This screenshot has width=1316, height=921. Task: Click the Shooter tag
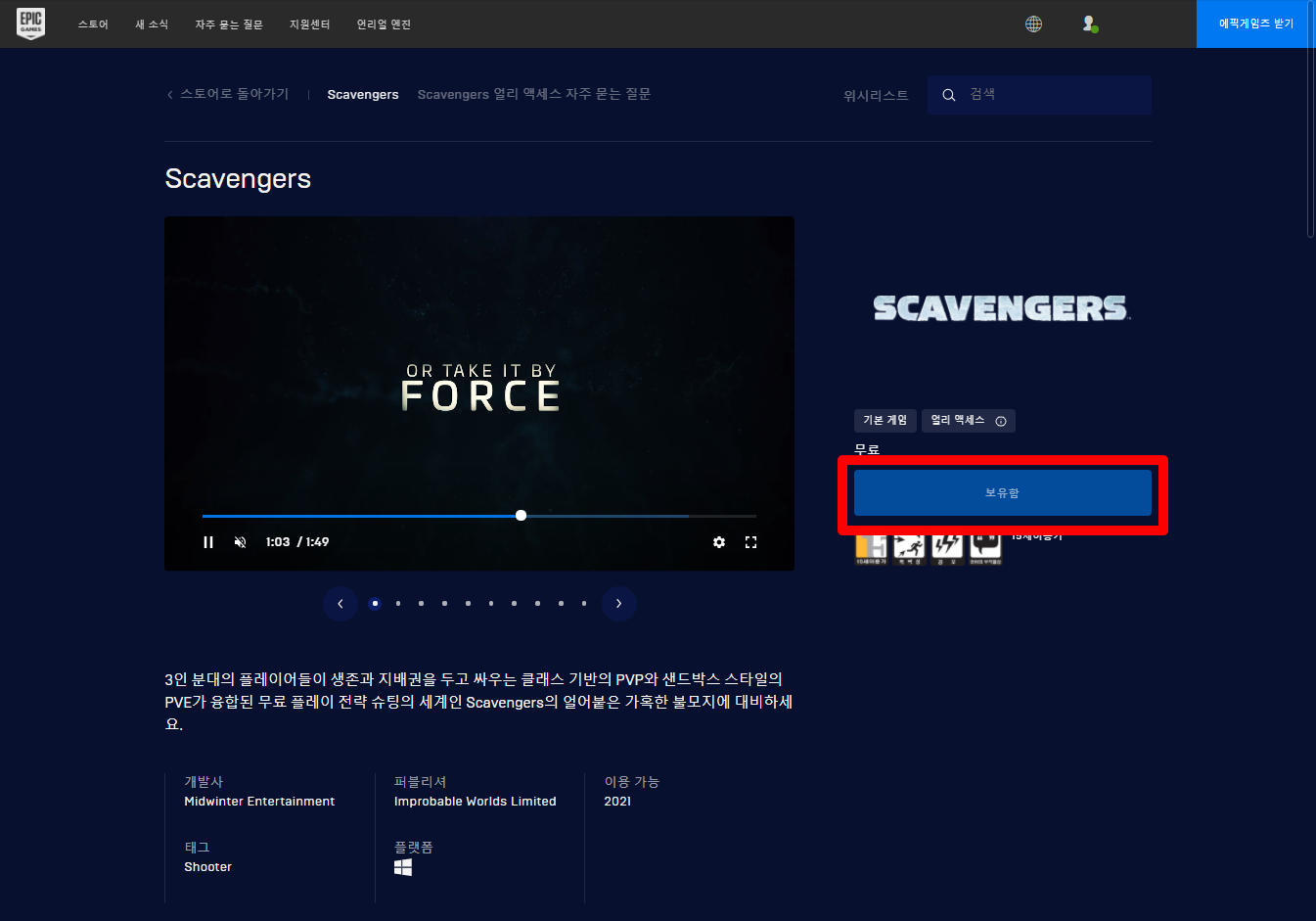[208, 867]
